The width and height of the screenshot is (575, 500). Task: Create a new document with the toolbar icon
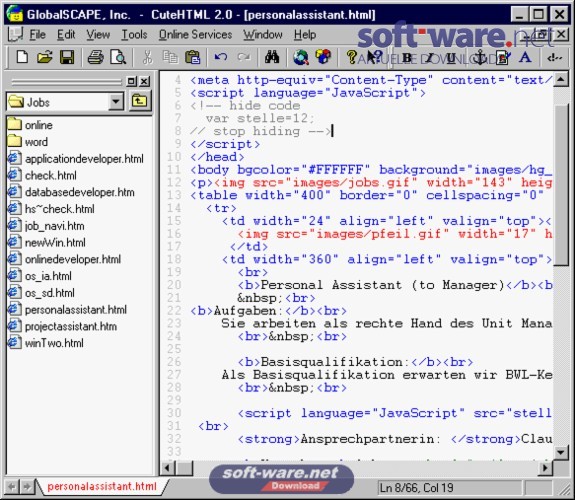[x=22, y=57]
